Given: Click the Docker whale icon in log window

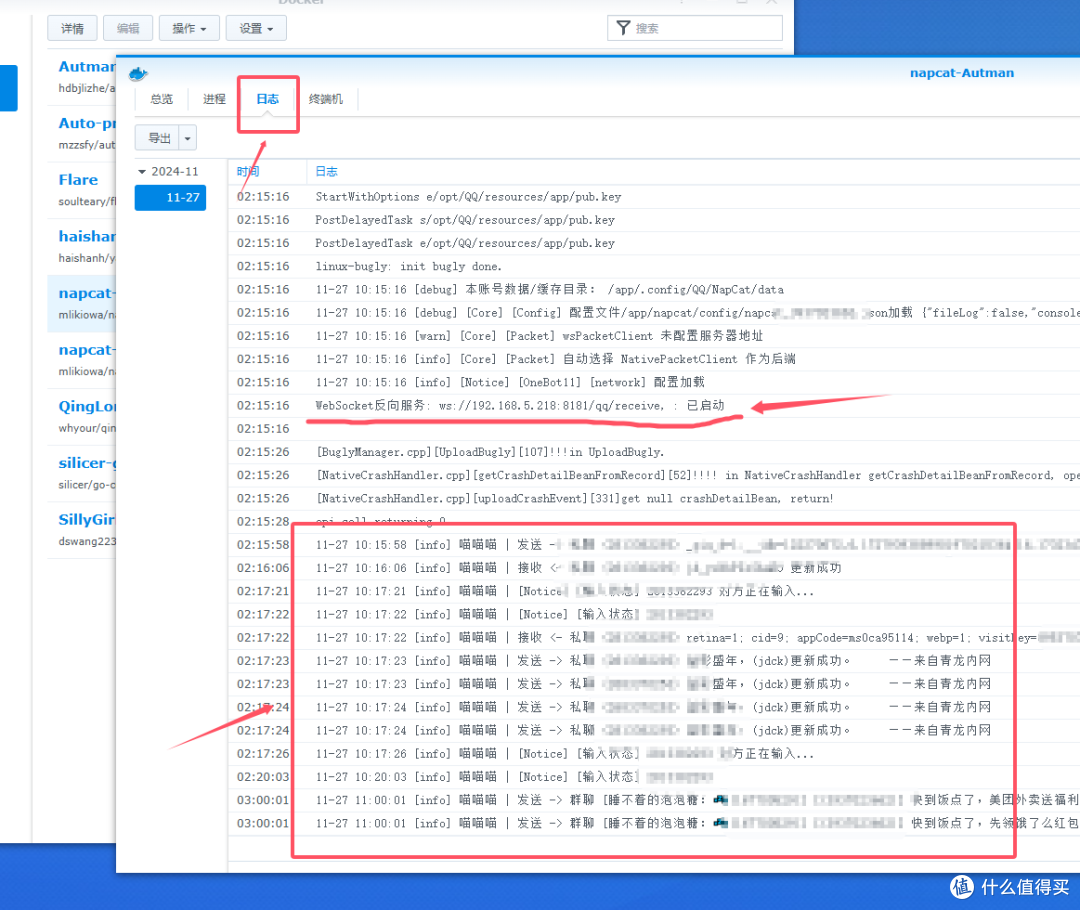Looking at the screenshot, I should coord(138,74).
